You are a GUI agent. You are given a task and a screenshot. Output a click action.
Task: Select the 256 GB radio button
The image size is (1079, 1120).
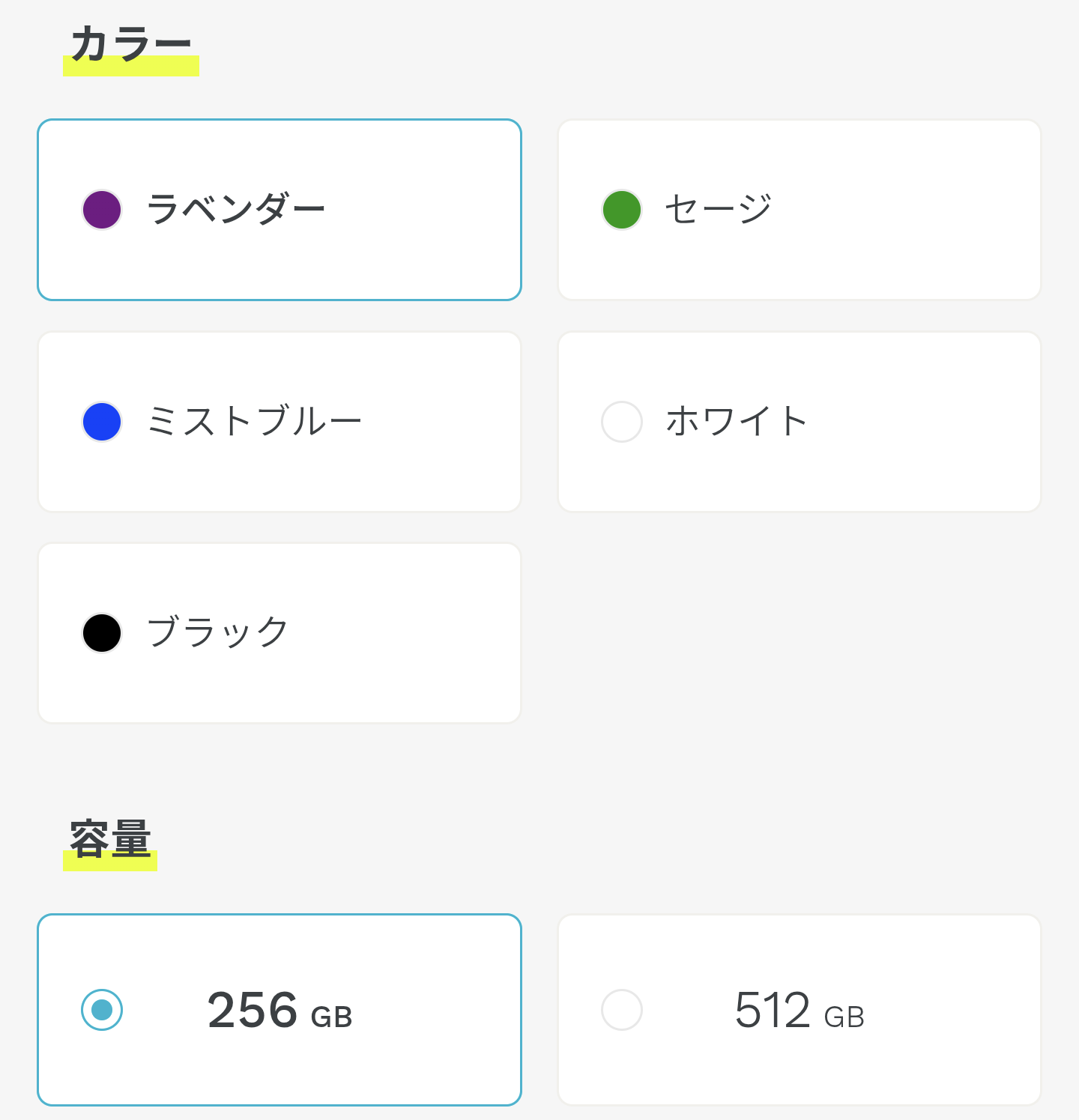102,1010
